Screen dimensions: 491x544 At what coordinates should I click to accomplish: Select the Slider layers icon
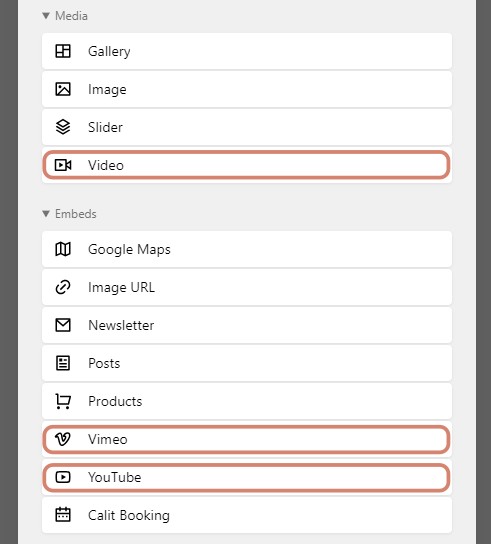[63, 127]
